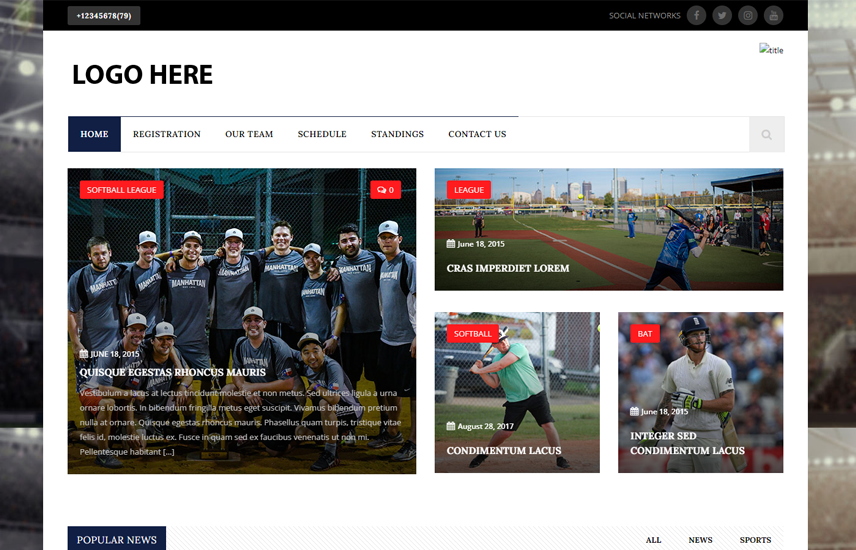Click the phone number button
Image resolution: width=856 pixels, height=550 pixels.
[x=104, y=16]
